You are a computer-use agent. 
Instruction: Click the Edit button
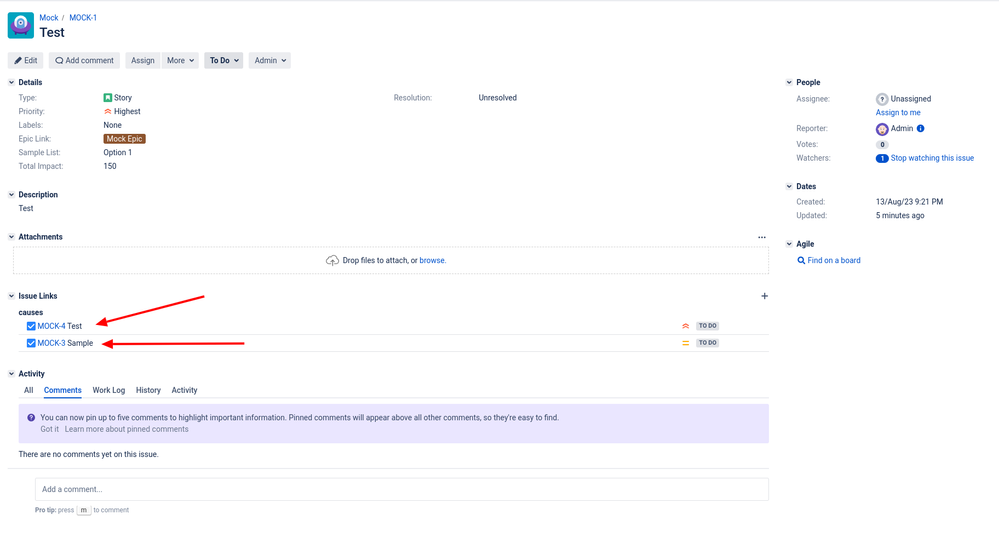pyautogui.click(x=25, y=61)
